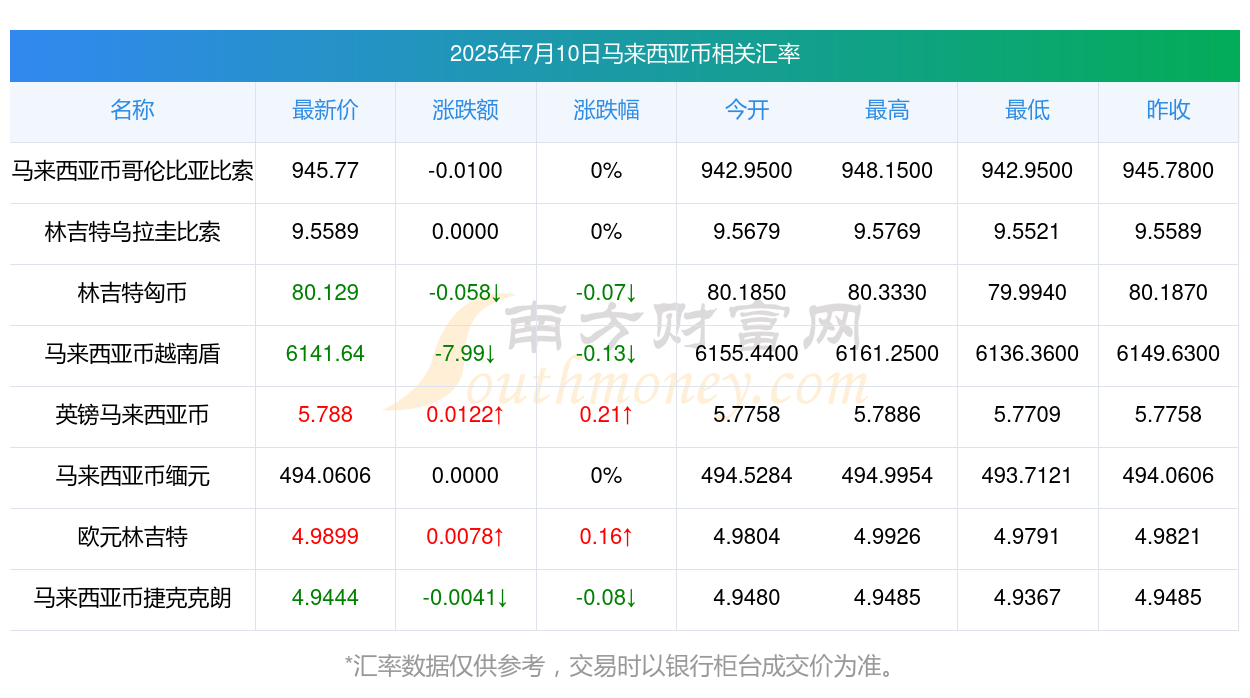Click the low value 79.9940
The image size is (1250, 698).
tap(1027, 293)
